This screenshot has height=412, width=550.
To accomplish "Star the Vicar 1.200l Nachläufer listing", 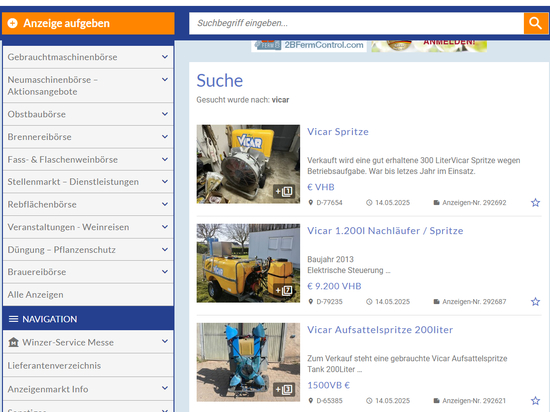I will click(x=535, y=302).
